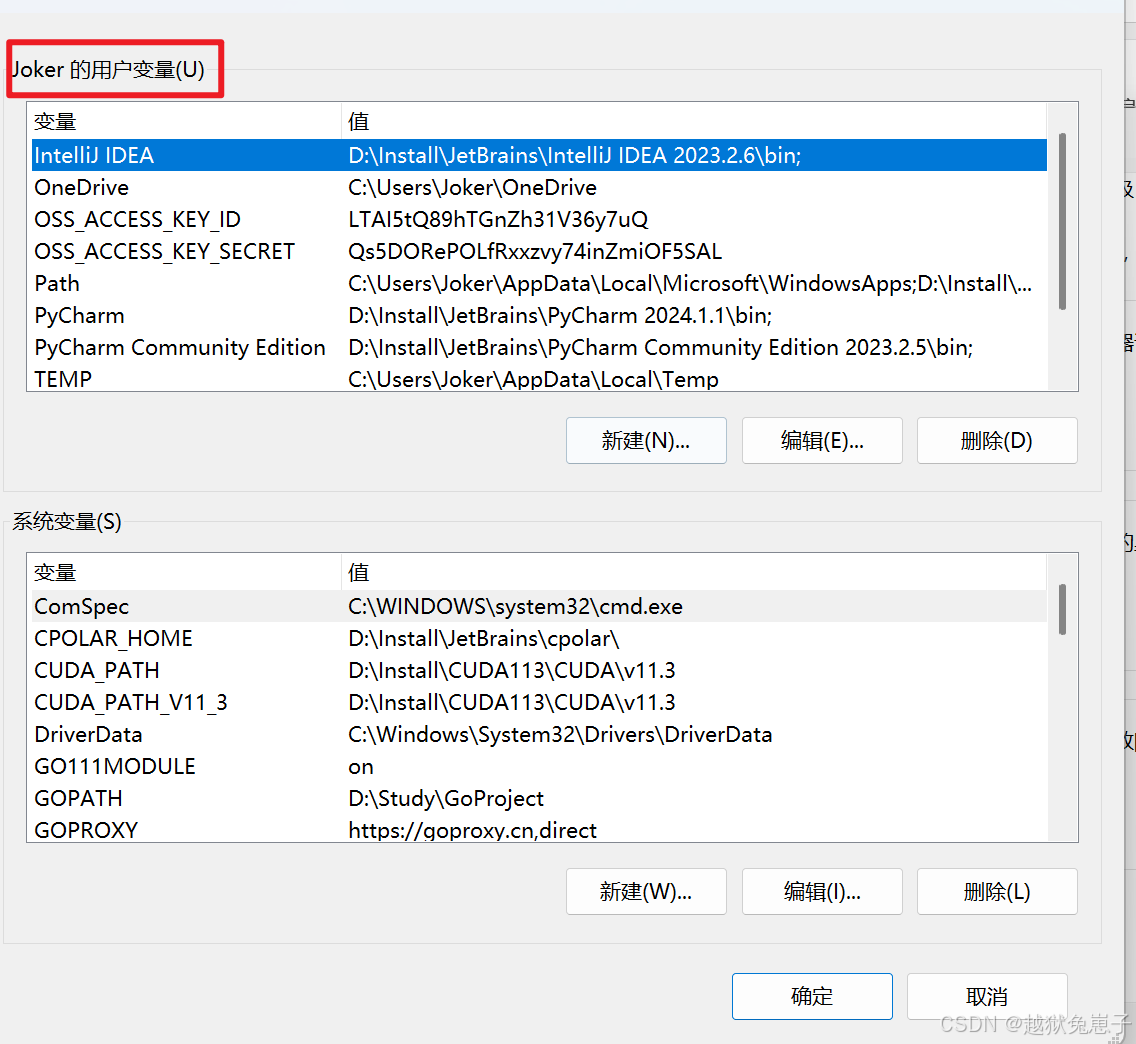1136x1044 pixels.
Task: Click value C:\Users\Joker\OneDrive
Action: (x=472, y=188)
